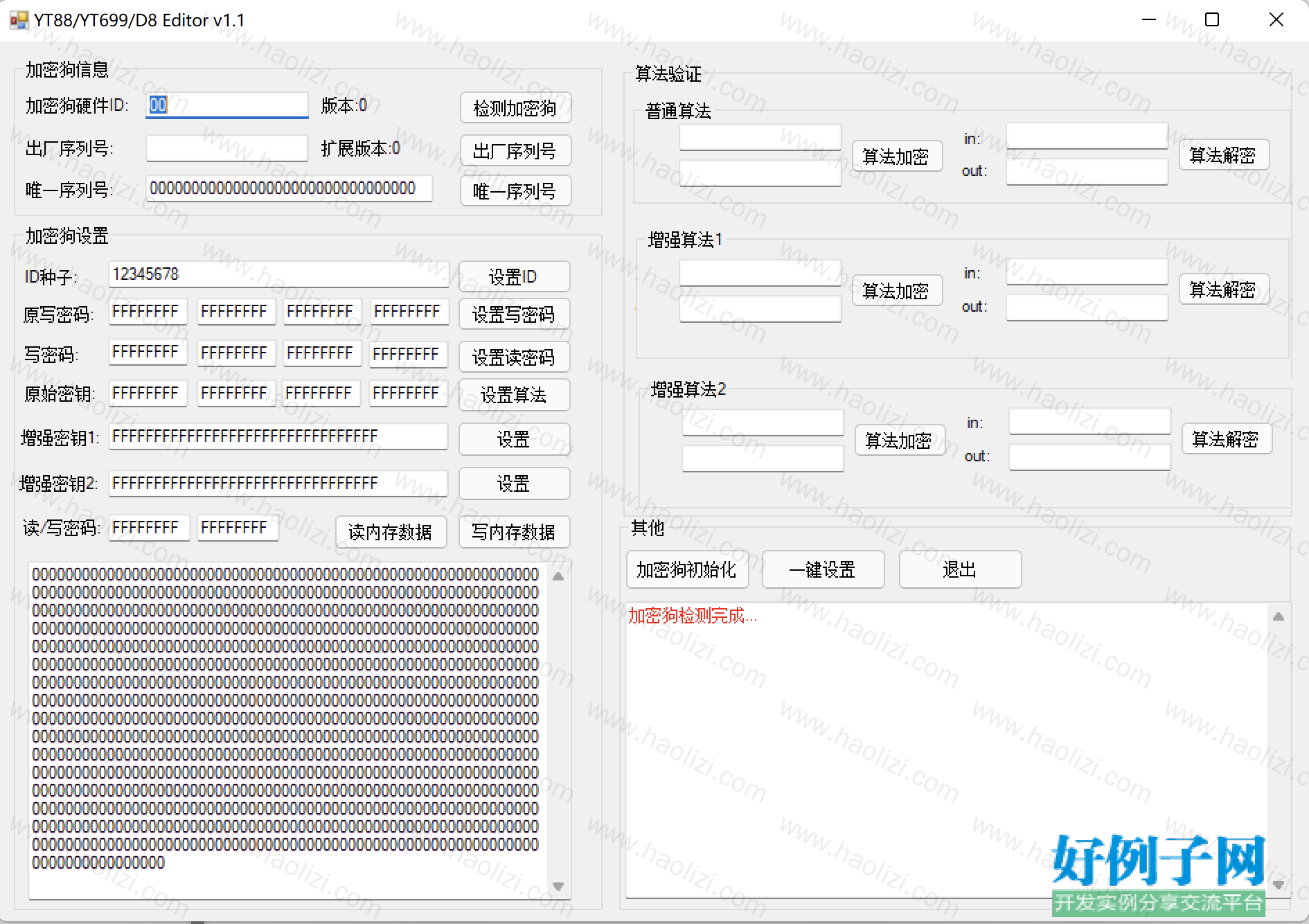1309x924 pixels.
Task: Click scroll-up arrow of log output area
Action: 1279,616
